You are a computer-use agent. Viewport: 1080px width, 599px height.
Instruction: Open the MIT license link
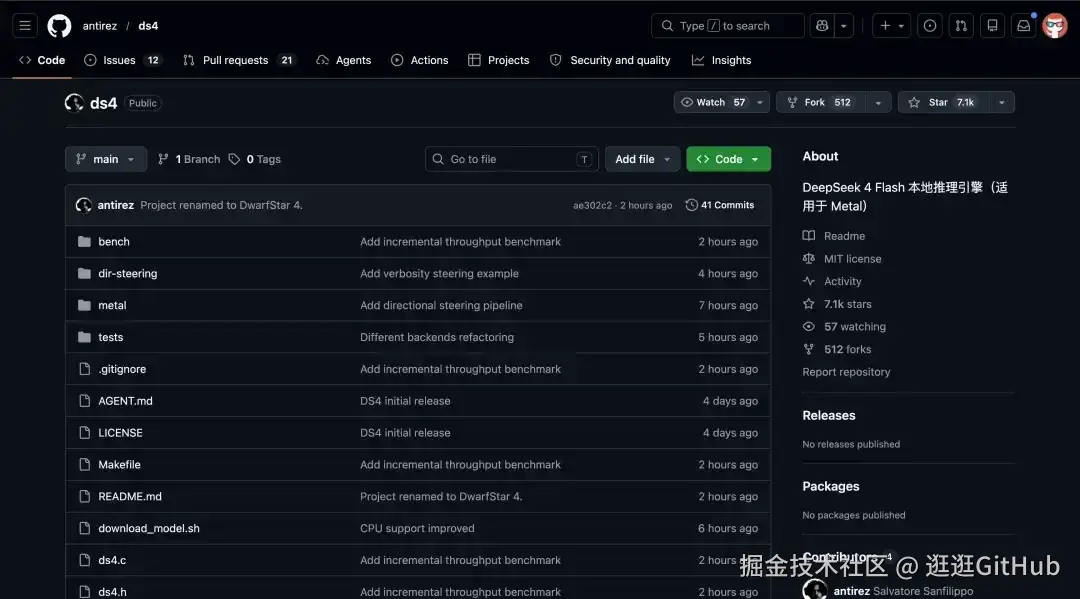(x=842, y=259)
